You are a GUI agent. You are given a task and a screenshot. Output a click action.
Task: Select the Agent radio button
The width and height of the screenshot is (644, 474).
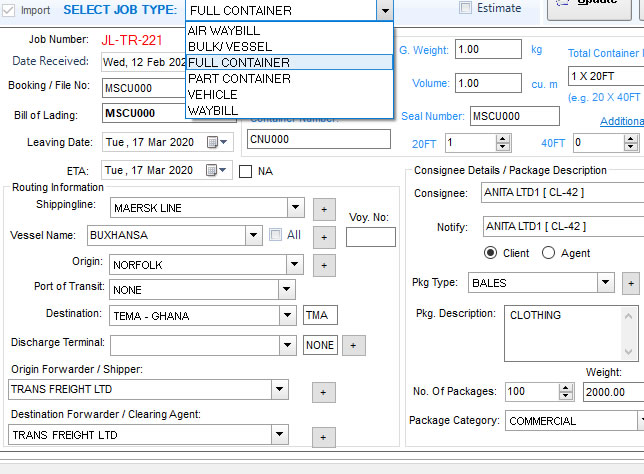click(548, 253)
